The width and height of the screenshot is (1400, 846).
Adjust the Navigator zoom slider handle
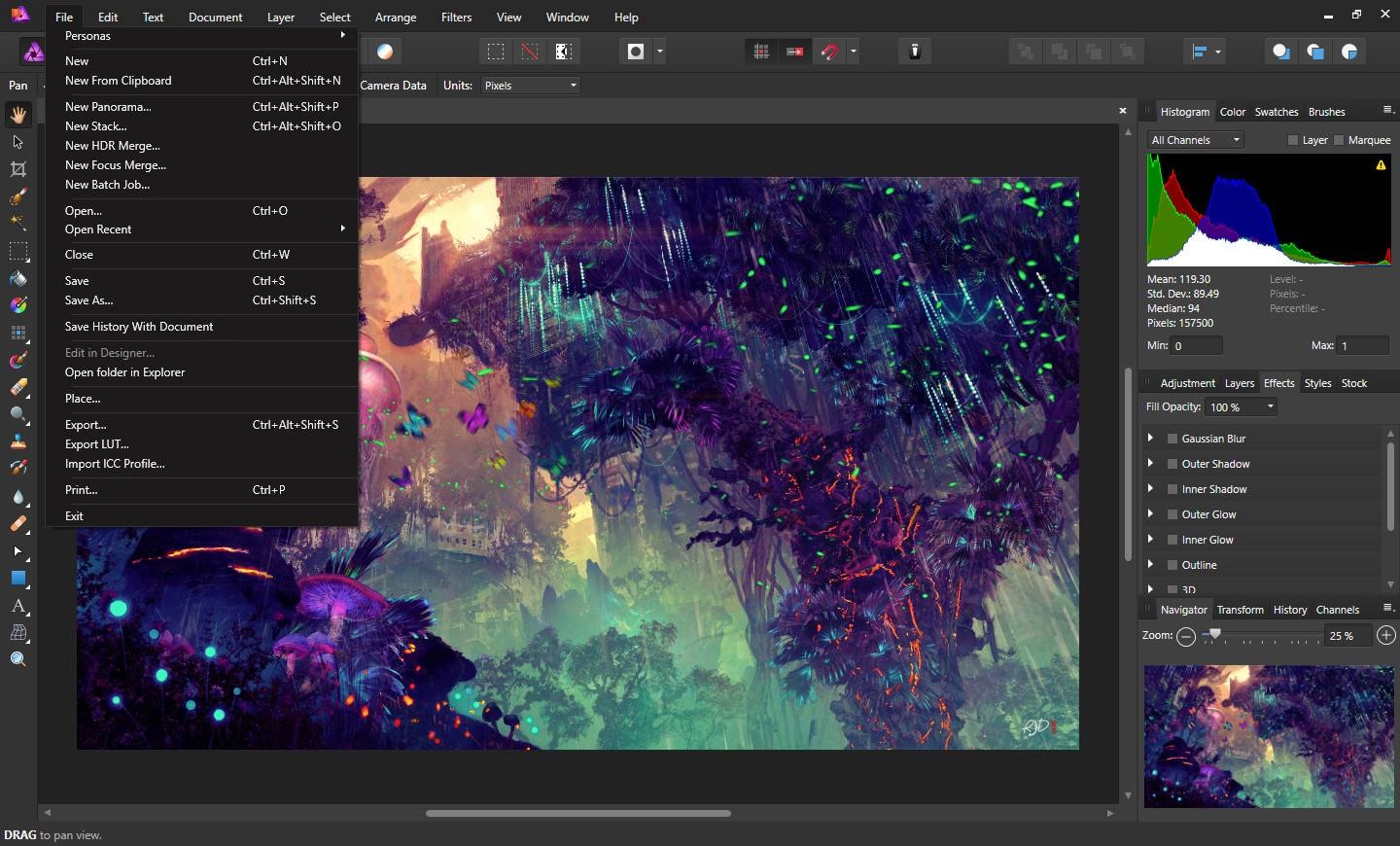tap(1214, 634)
